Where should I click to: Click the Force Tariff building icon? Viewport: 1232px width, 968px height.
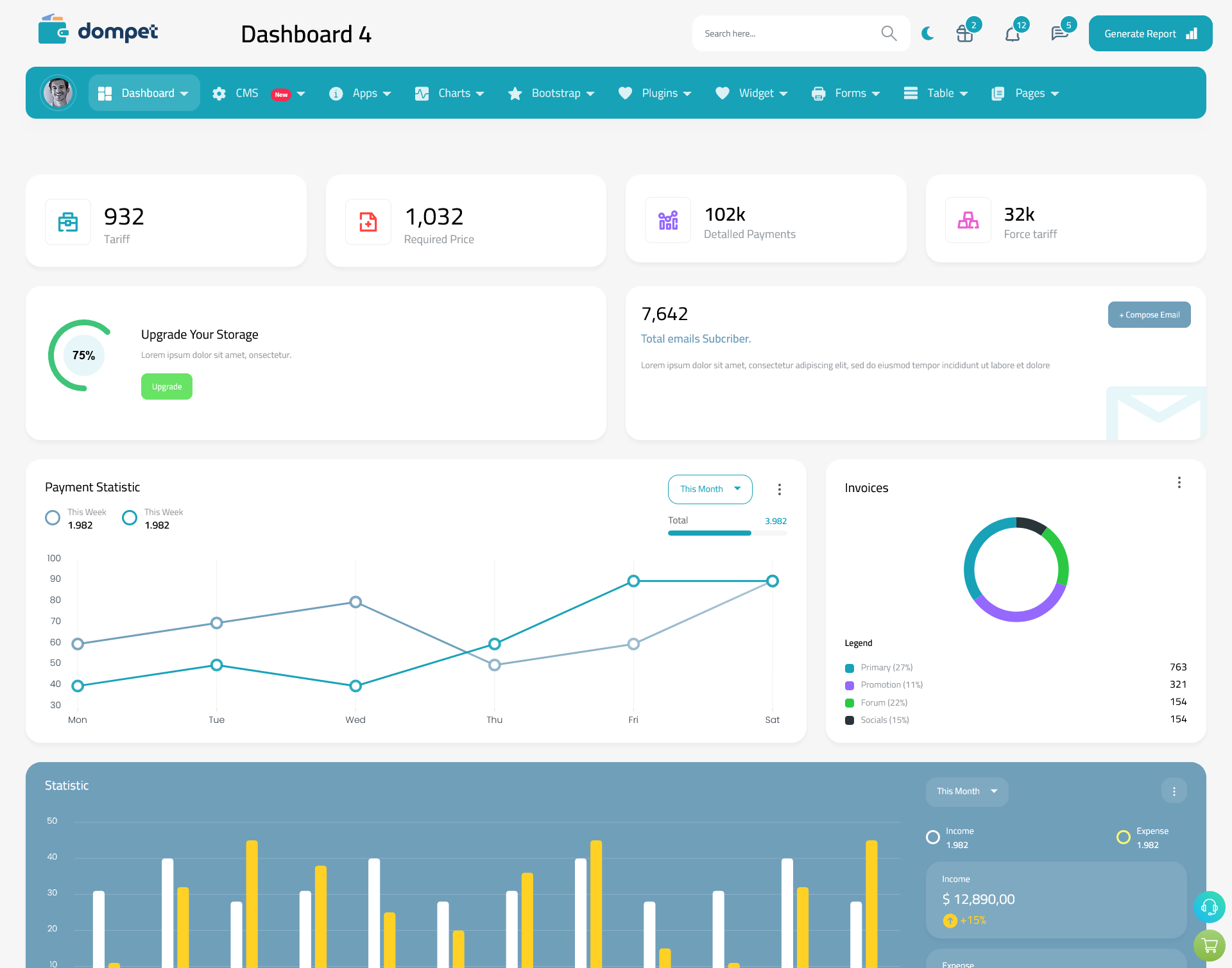click(x=968, y=219)
